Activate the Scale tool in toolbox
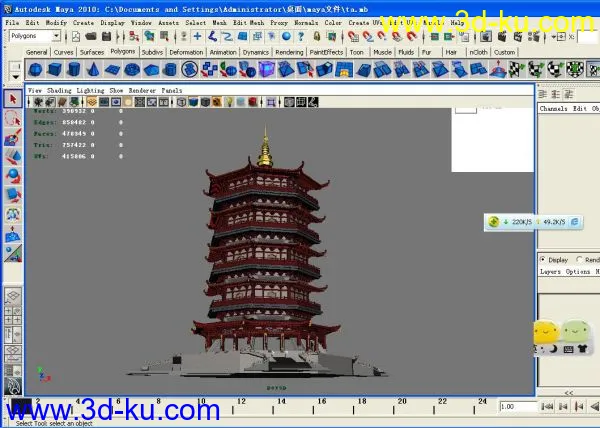Viewport: 600px width, 428px height. 13,195
